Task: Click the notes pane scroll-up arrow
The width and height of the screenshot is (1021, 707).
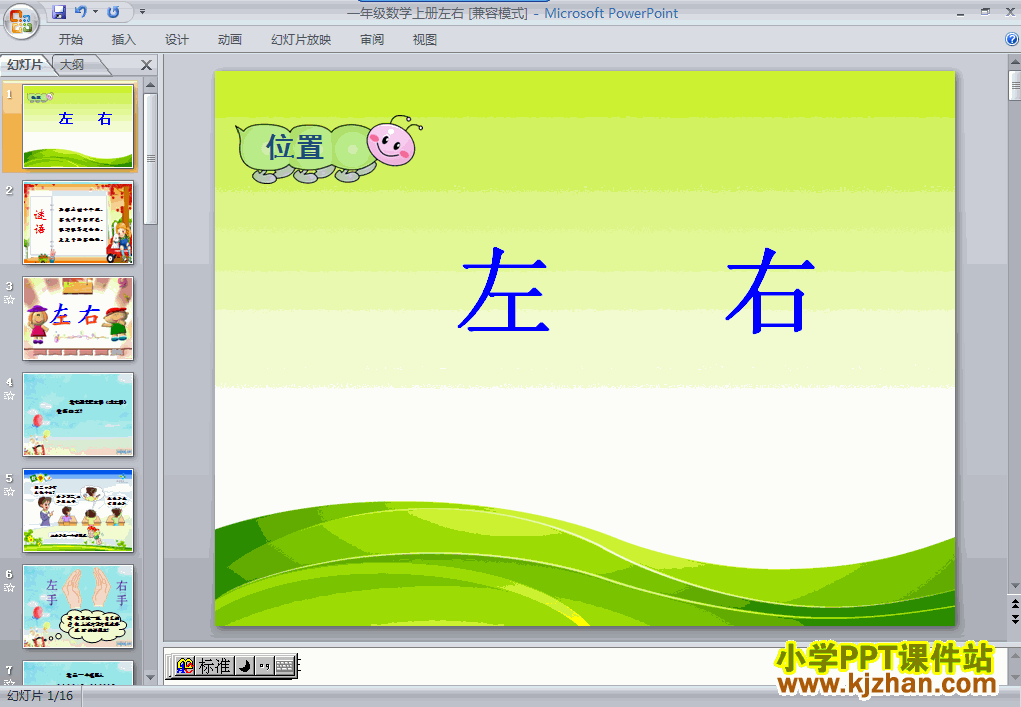Action: point(1014,655)
